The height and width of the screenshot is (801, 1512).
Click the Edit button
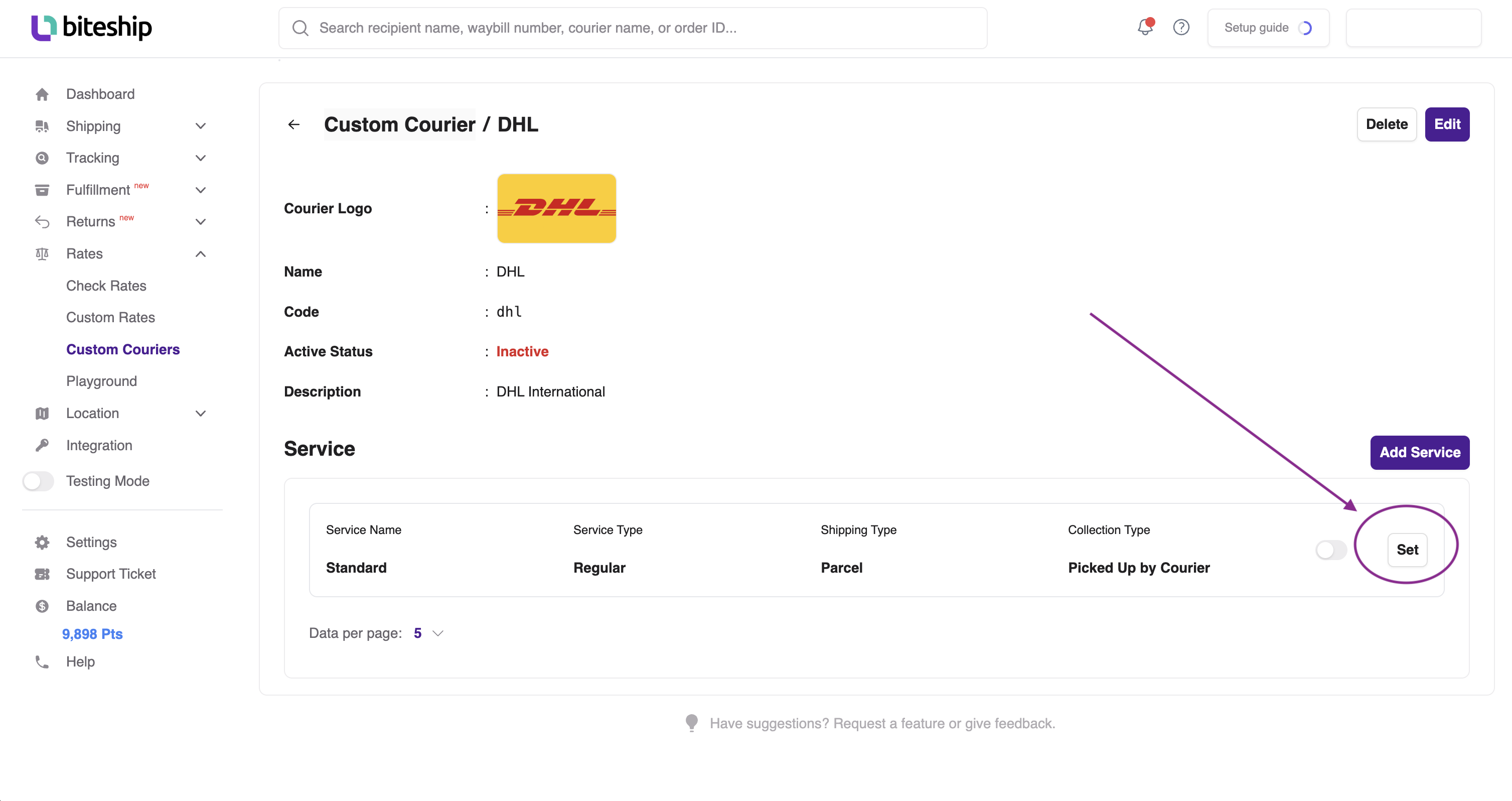click(x=1447, y=124)
